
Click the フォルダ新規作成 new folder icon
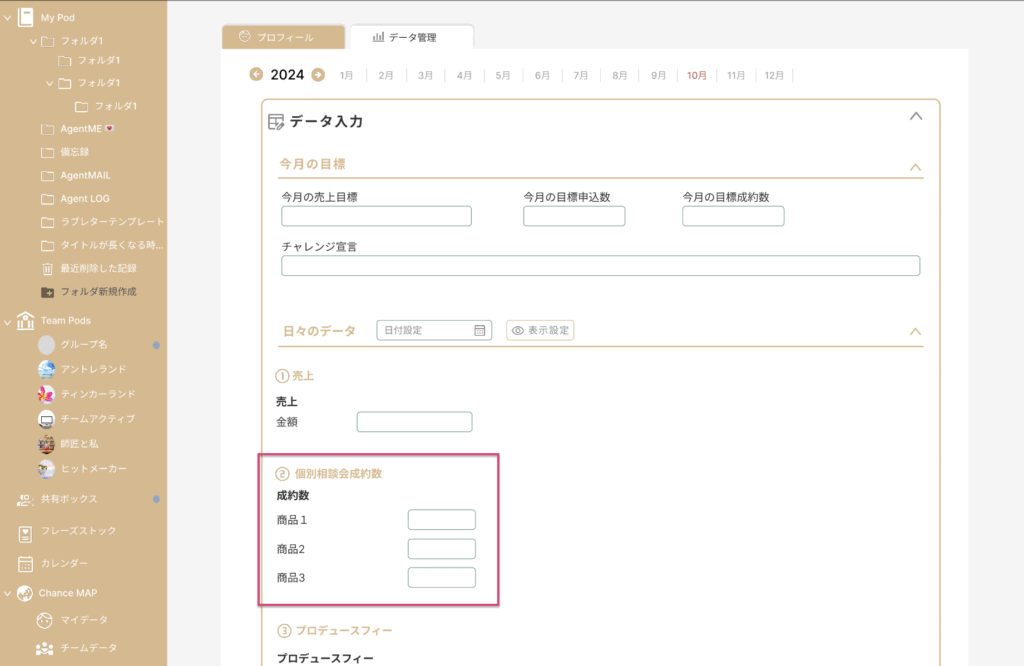click(x=47, y=292)
